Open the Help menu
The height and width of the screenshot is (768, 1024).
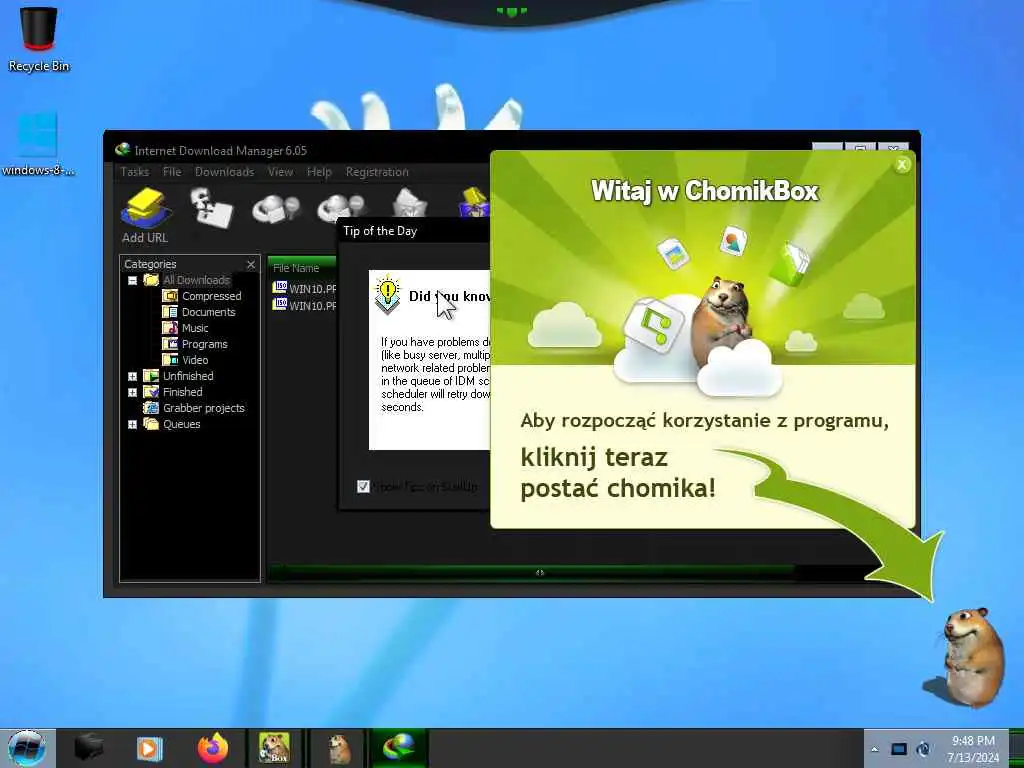coord(319,172)
